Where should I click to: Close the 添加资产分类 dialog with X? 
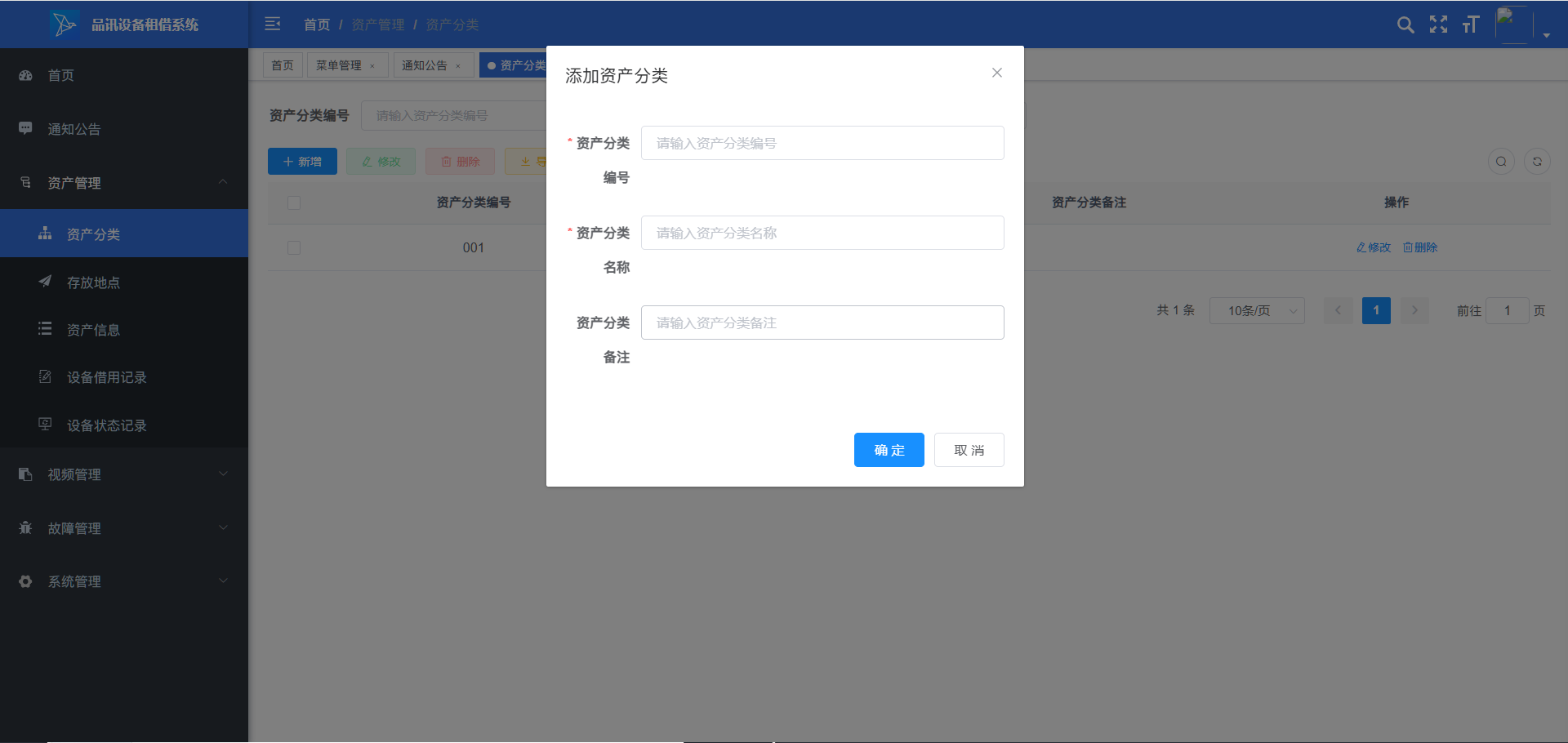pyautogui.click(x=997, y=73)
